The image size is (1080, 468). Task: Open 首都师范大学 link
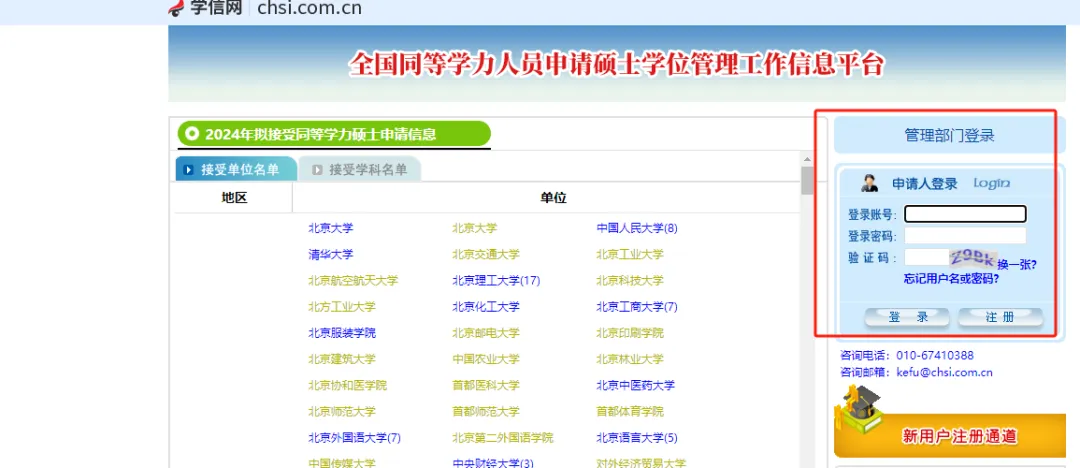coord(486,411)
